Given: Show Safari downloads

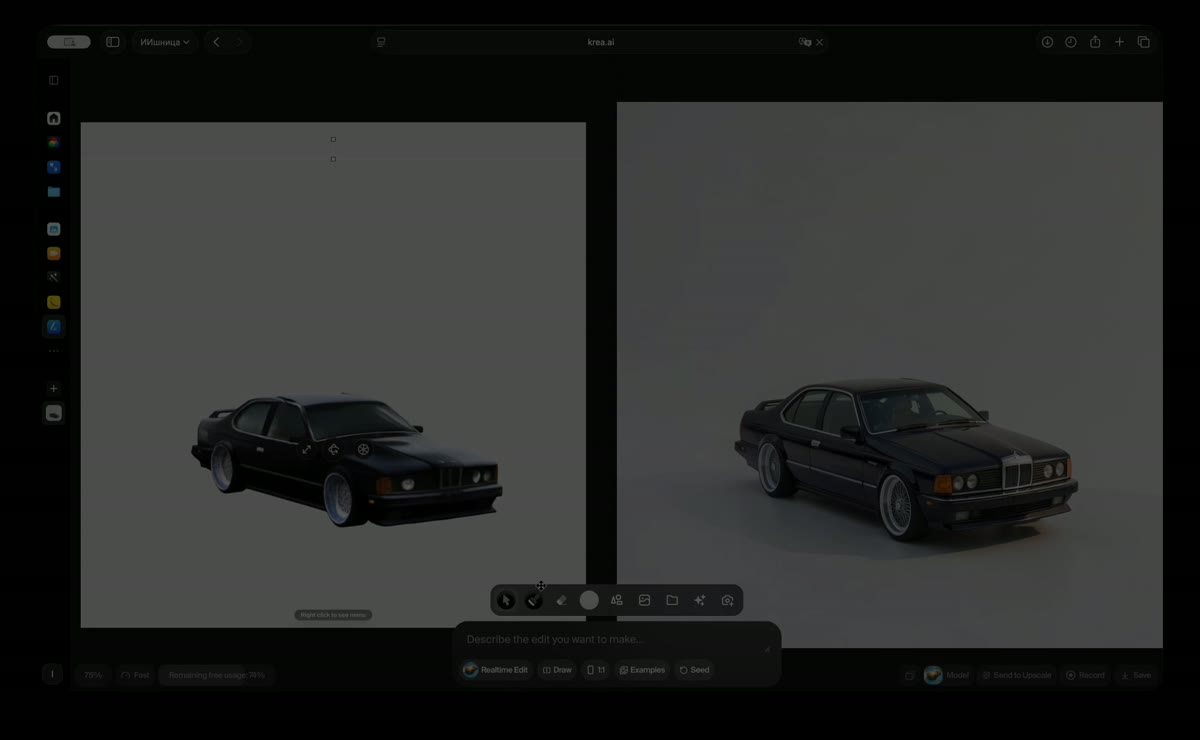Looking at the screenshot, I should tap(1047, 42).
